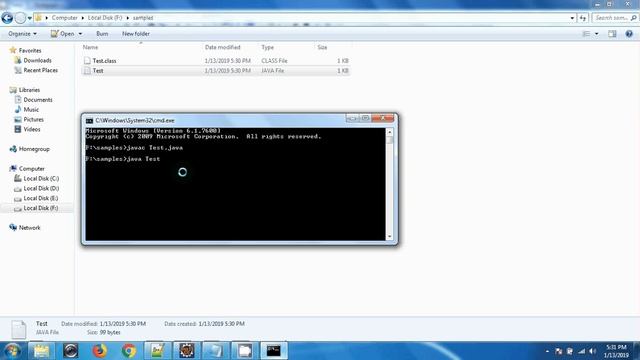
Task: Change your view icon in the toolbar
Action: point(586,34)
